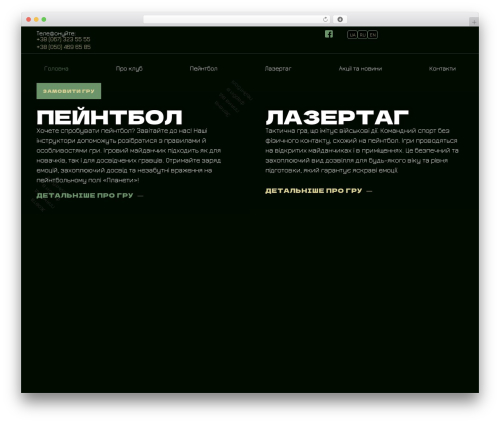Screen dimensions: 500x423
Task: Switch site language to EN
Action: point(373,35)
